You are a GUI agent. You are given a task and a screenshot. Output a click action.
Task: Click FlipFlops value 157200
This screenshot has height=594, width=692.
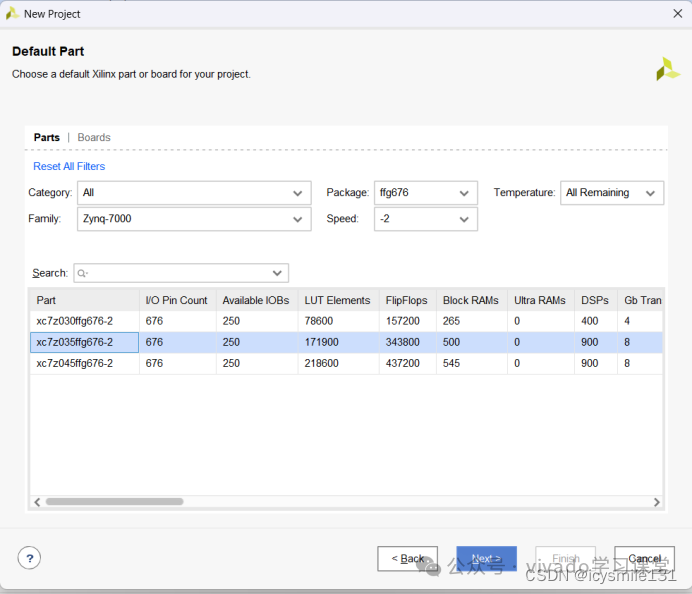click(402, 321)
